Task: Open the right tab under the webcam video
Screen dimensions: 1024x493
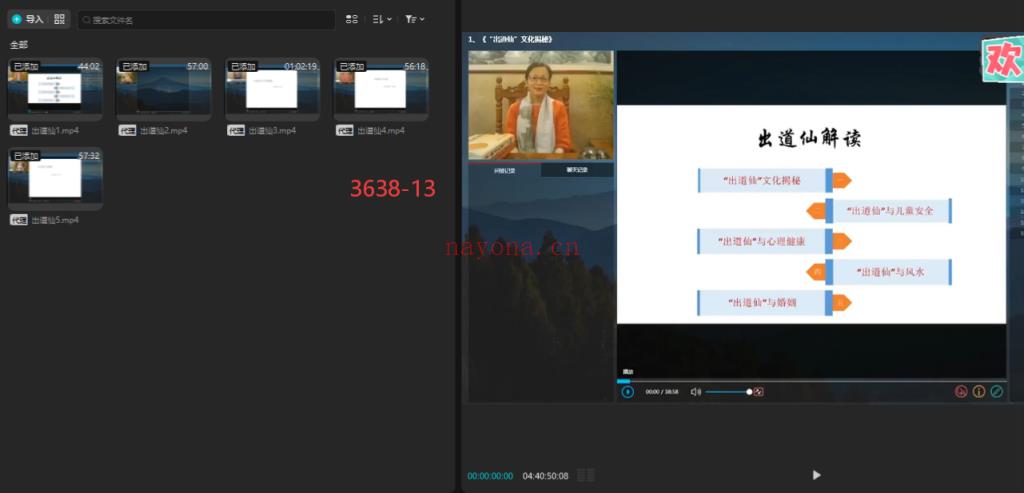Action: tap(577, 170)
